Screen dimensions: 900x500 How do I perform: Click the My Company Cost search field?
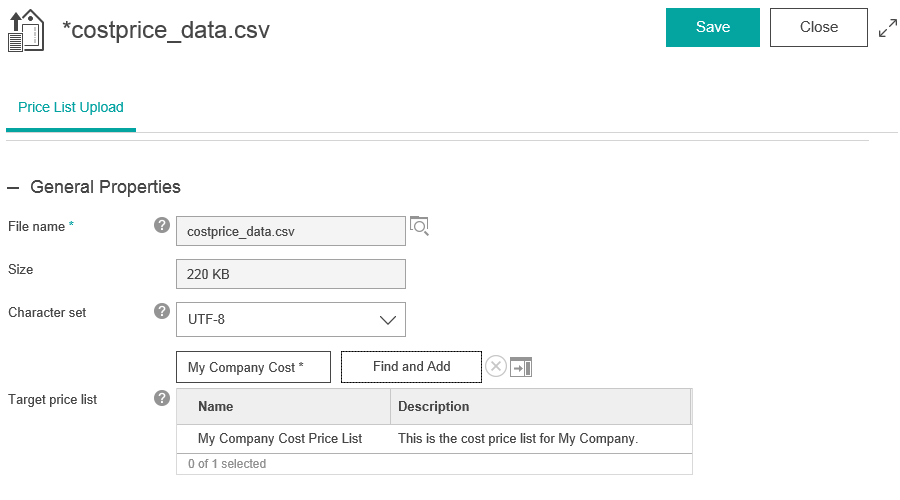pos(253,367)
